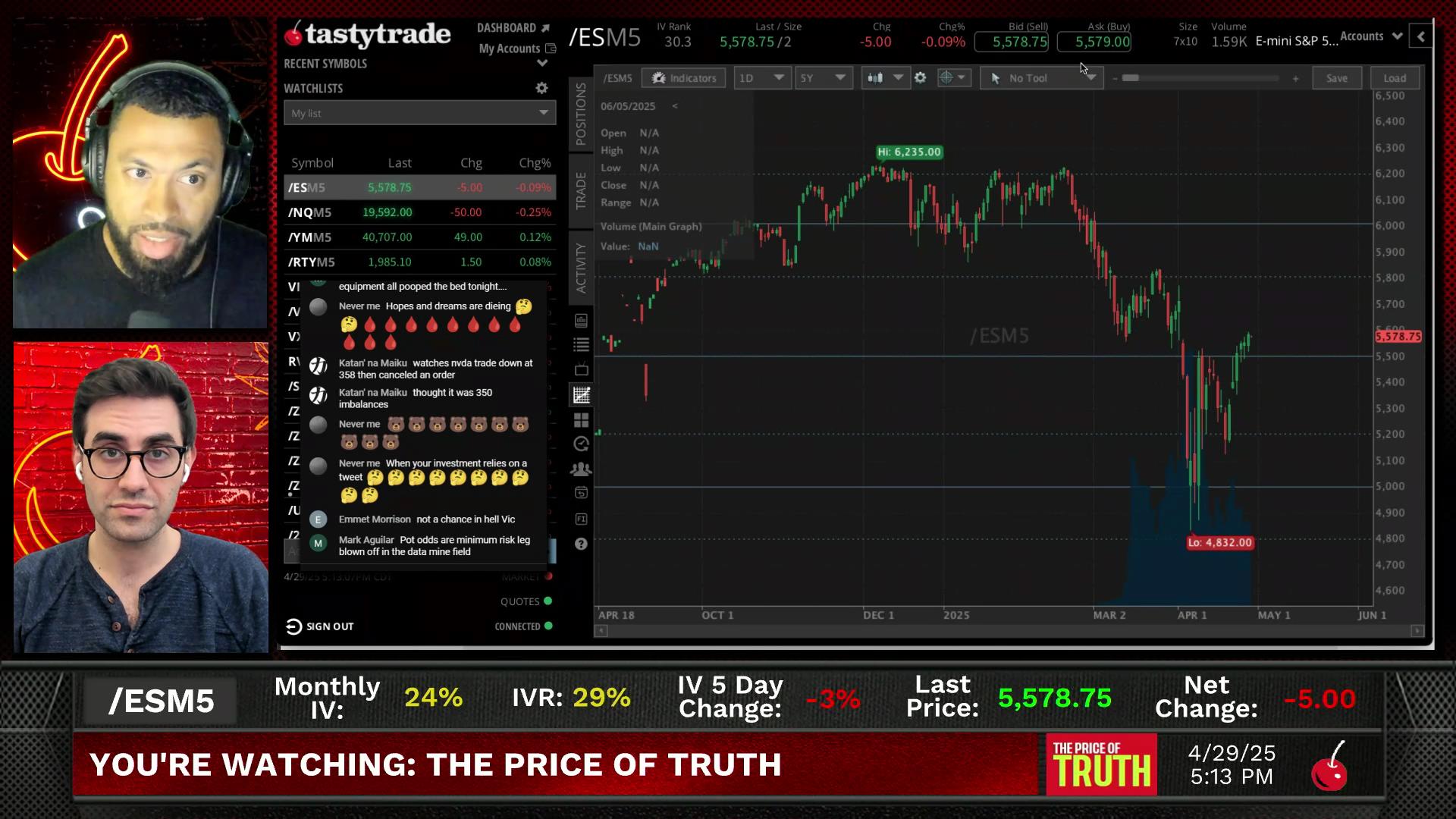Click the Indicators button
Image resolution: width=1456 pixels, height=819 pixels.
pos(683,78)
